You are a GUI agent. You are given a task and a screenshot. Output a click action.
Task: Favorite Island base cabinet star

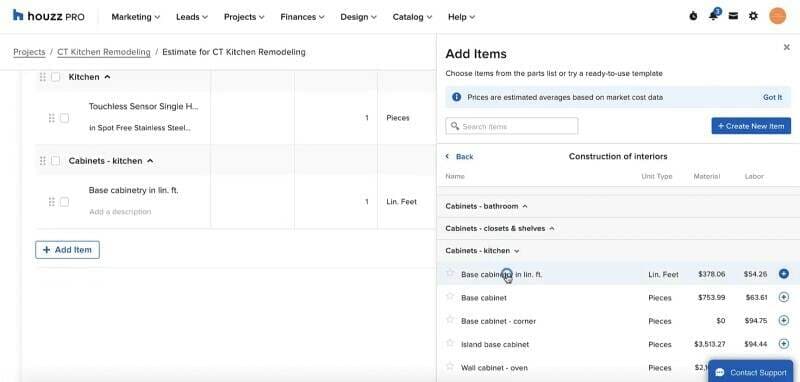tap(449, 343)
